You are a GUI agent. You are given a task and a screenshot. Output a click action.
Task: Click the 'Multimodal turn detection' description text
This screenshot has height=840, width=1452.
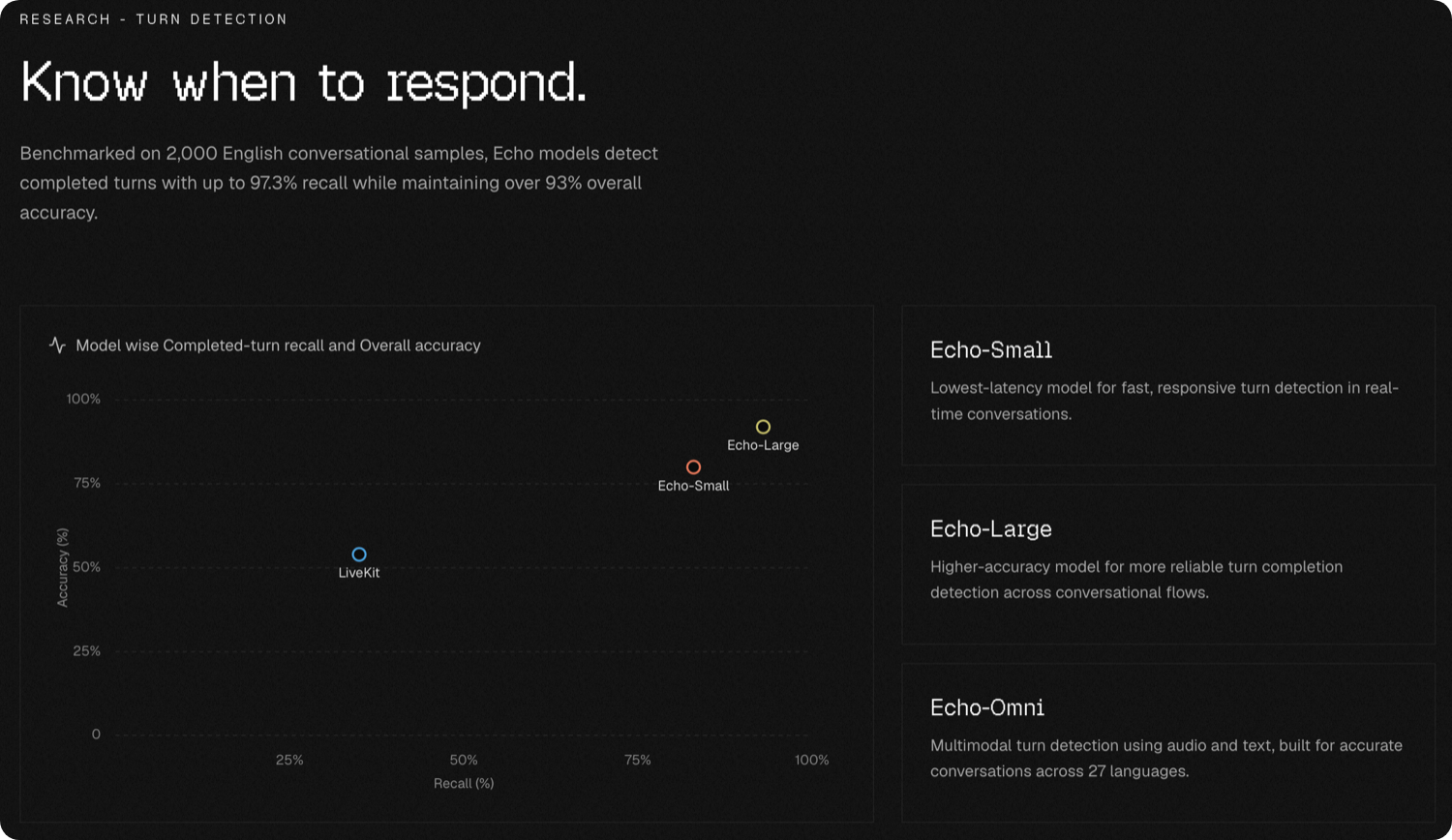pyautogui.click(x=1166, y=759)
